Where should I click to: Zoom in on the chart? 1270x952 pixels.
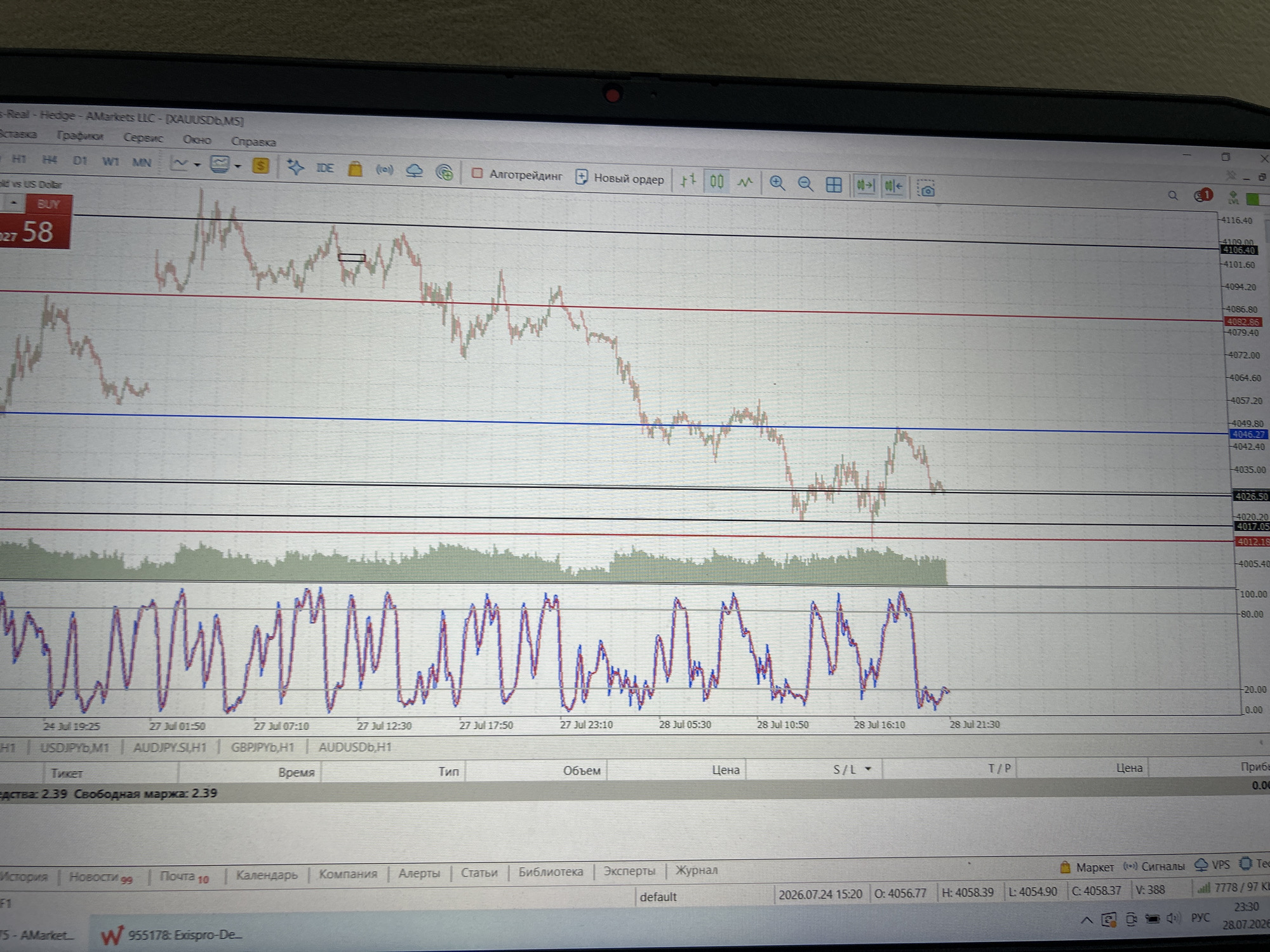pos(777,183)
